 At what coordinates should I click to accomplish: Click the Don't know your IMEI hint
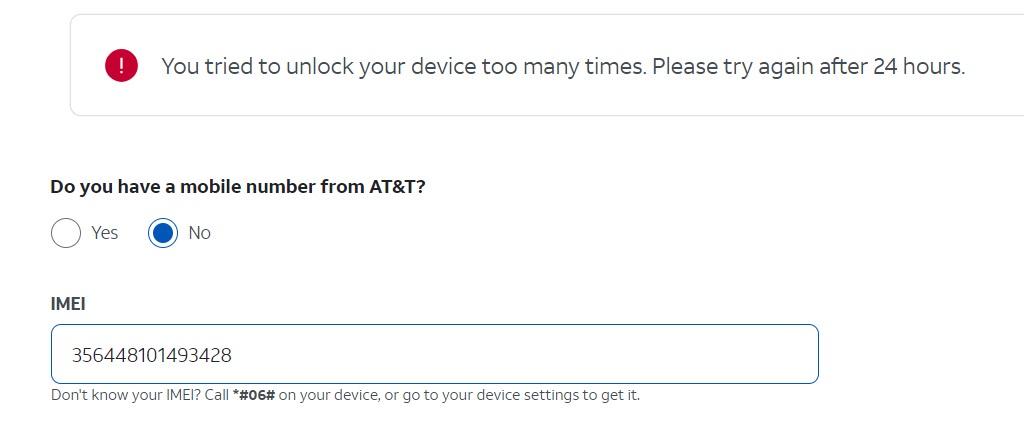tap(345, 395)
